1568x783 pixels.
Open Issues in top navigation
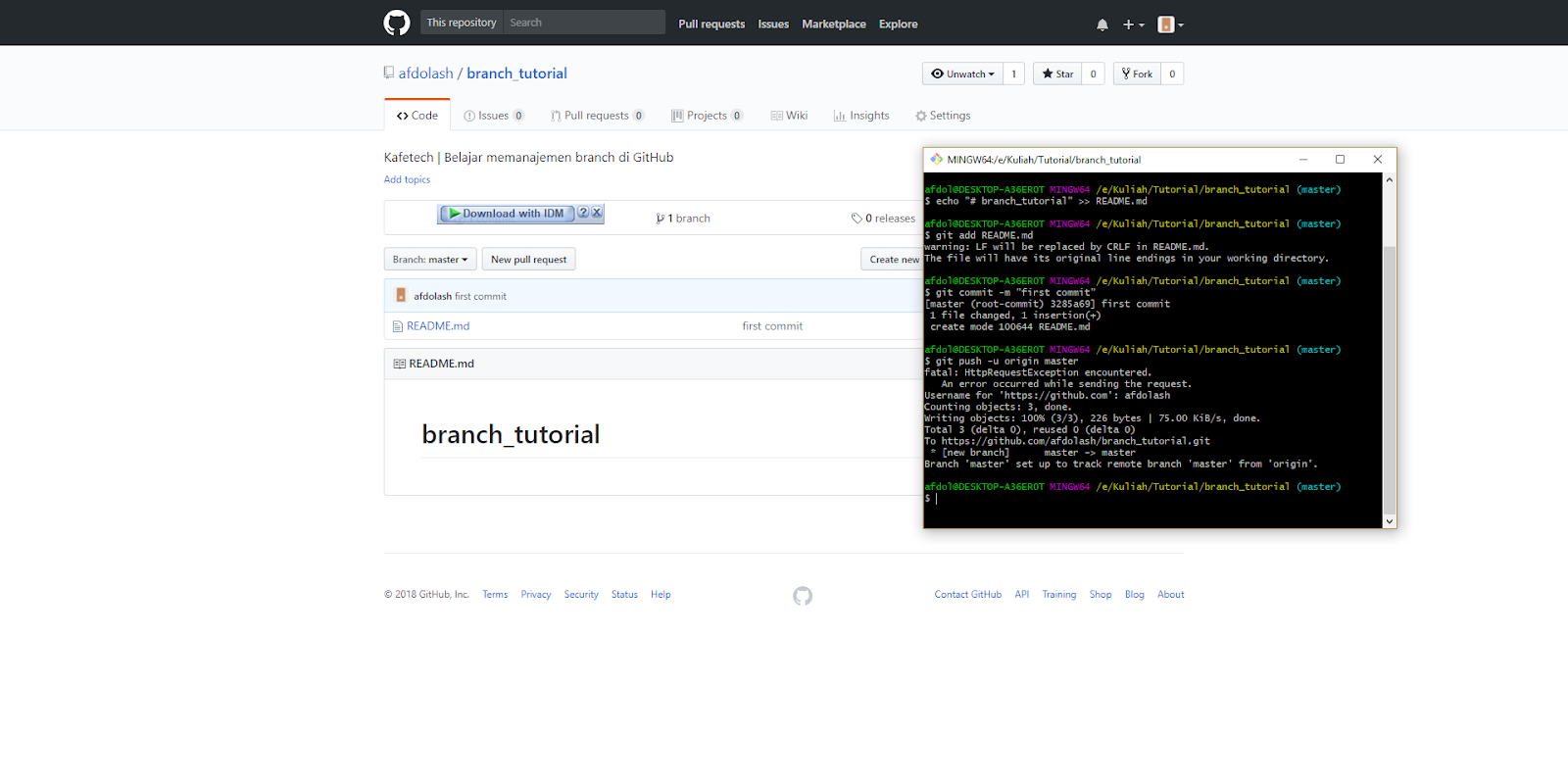point(773,24)
